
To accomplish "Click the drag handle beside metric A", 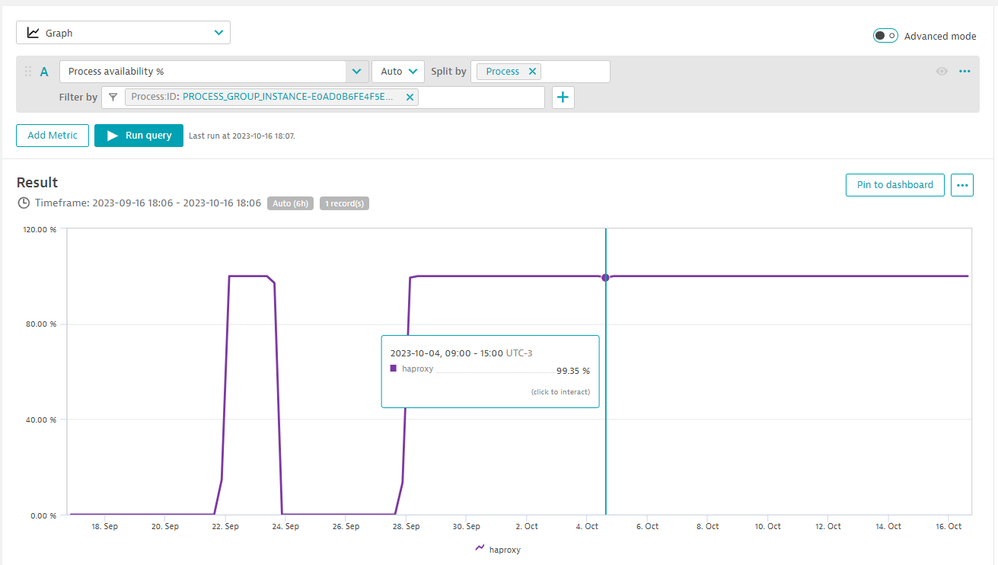I will pos(27,72).
